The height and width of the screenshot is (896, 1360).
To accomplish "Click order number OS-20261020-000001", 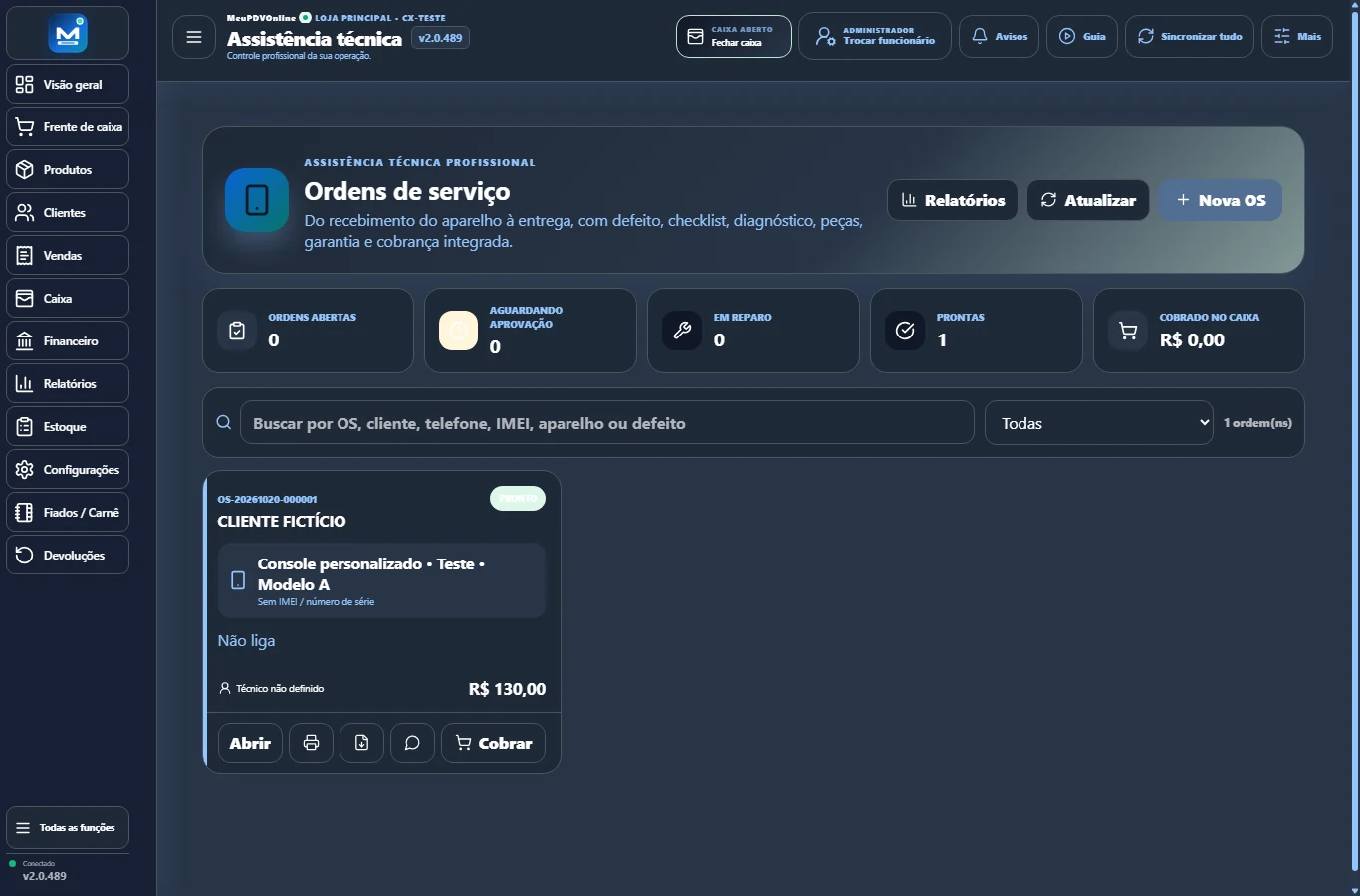I will [267, 499].
